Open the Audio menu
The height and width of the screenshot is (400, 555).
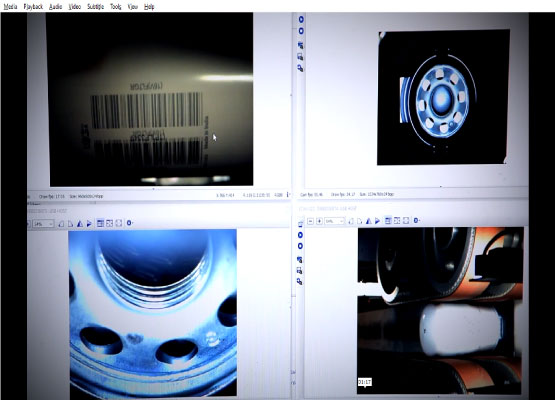click(56, 6)
